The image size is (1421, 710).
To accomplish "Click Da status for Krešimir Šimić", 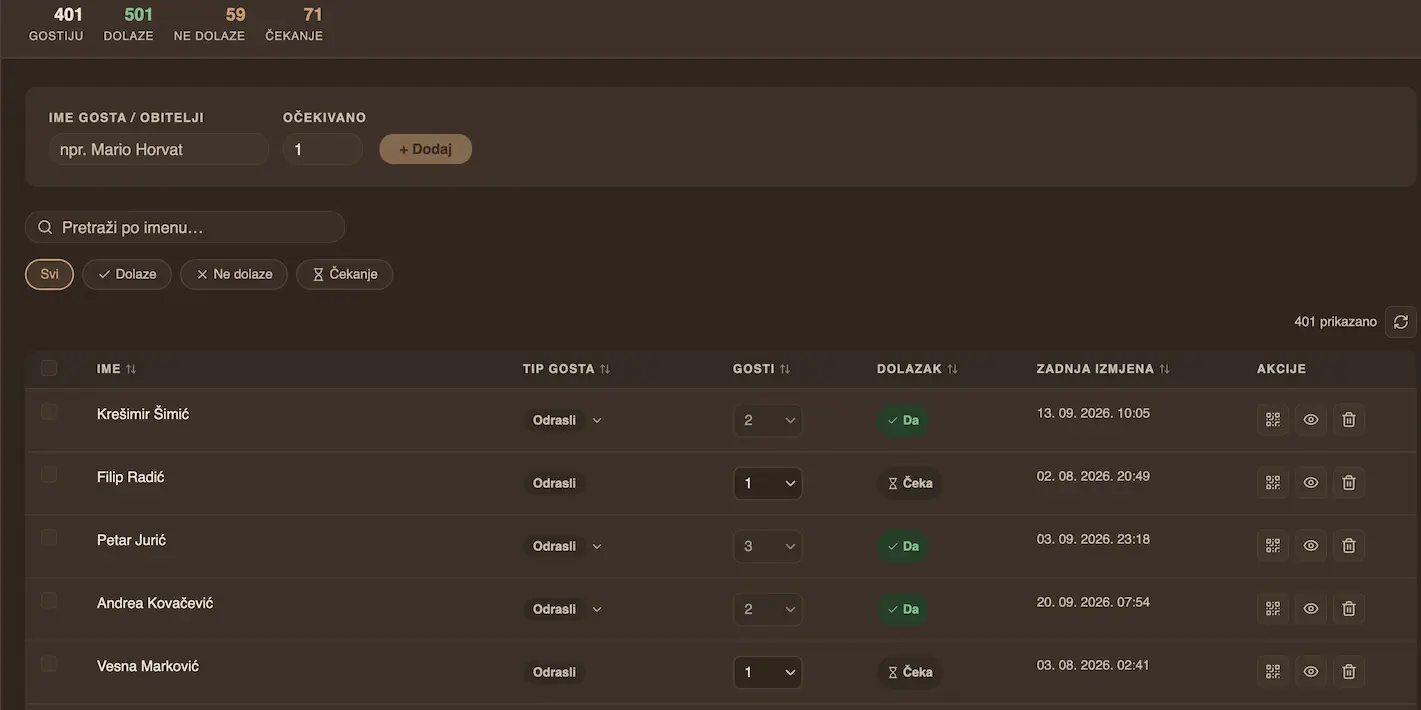I will tap(903, 420).
